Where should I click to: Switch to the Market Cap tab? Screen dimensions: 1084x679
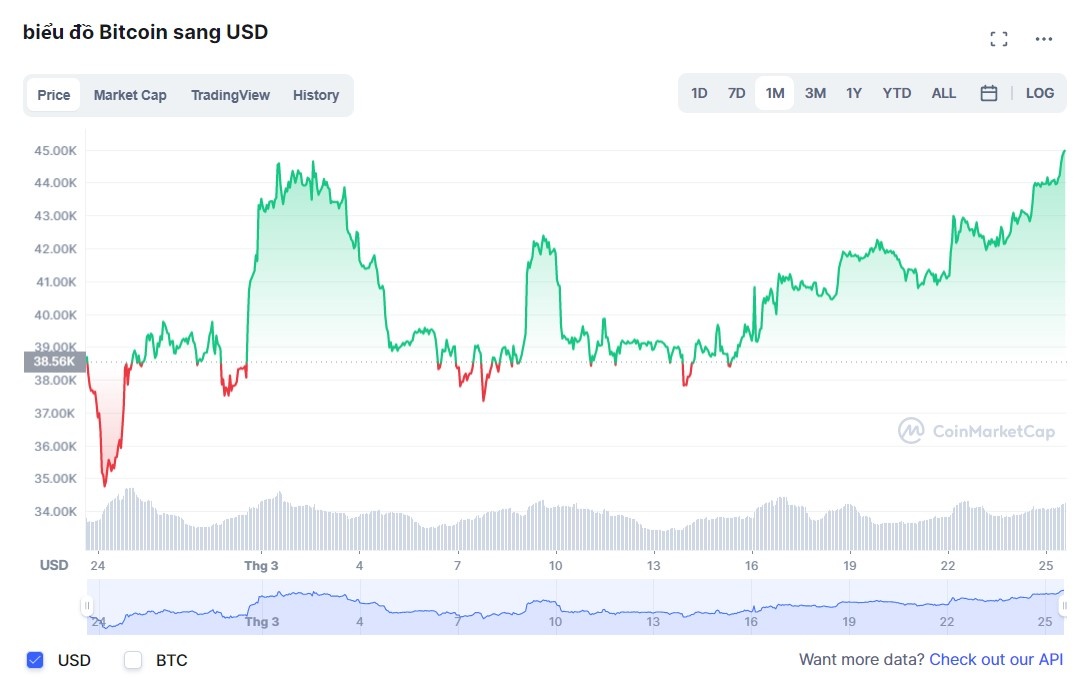(x=130, y=94)
